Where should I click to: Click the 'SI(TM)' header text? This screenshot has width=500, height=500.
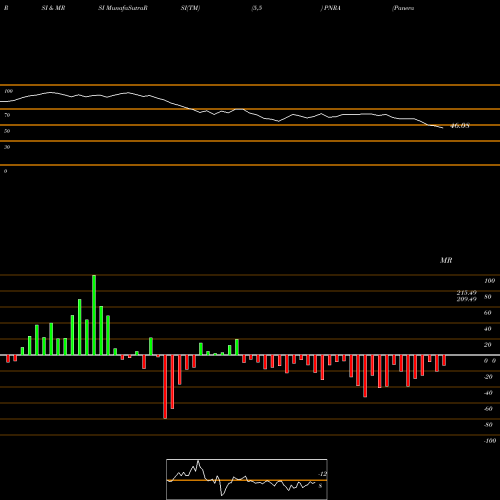[190, 8]
